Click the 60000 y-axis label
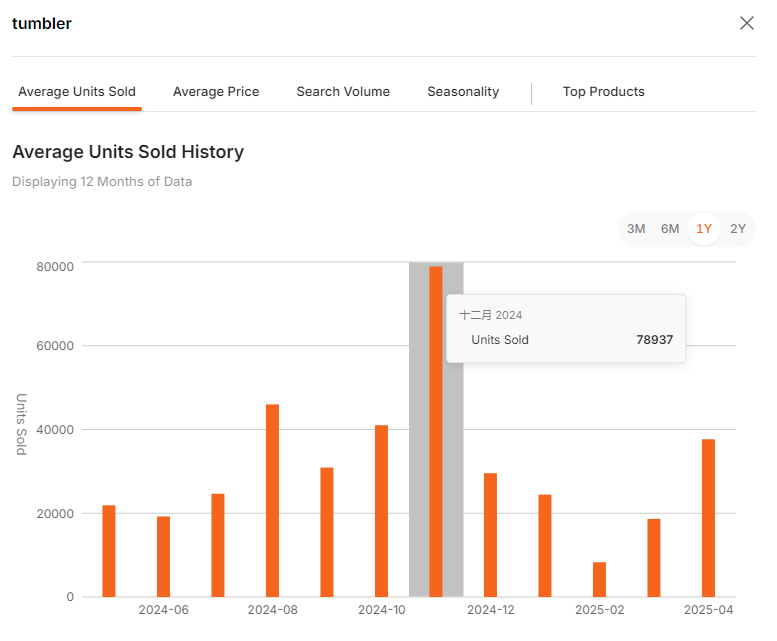The height and width of the screenshot is (641, 777). pos(55,346)
